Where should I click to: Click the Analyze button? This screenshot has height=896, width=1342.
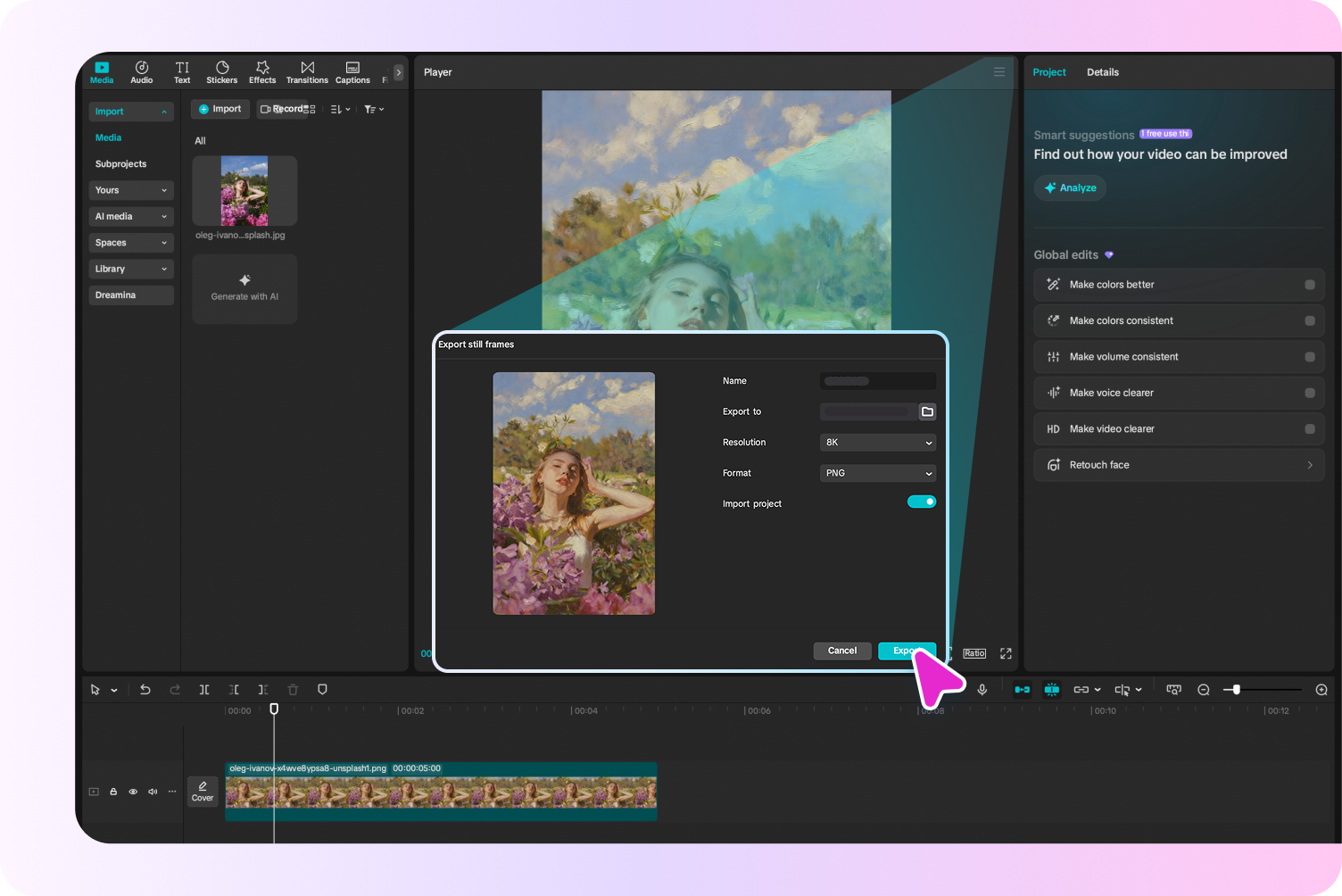click(x=1070, y=188)
